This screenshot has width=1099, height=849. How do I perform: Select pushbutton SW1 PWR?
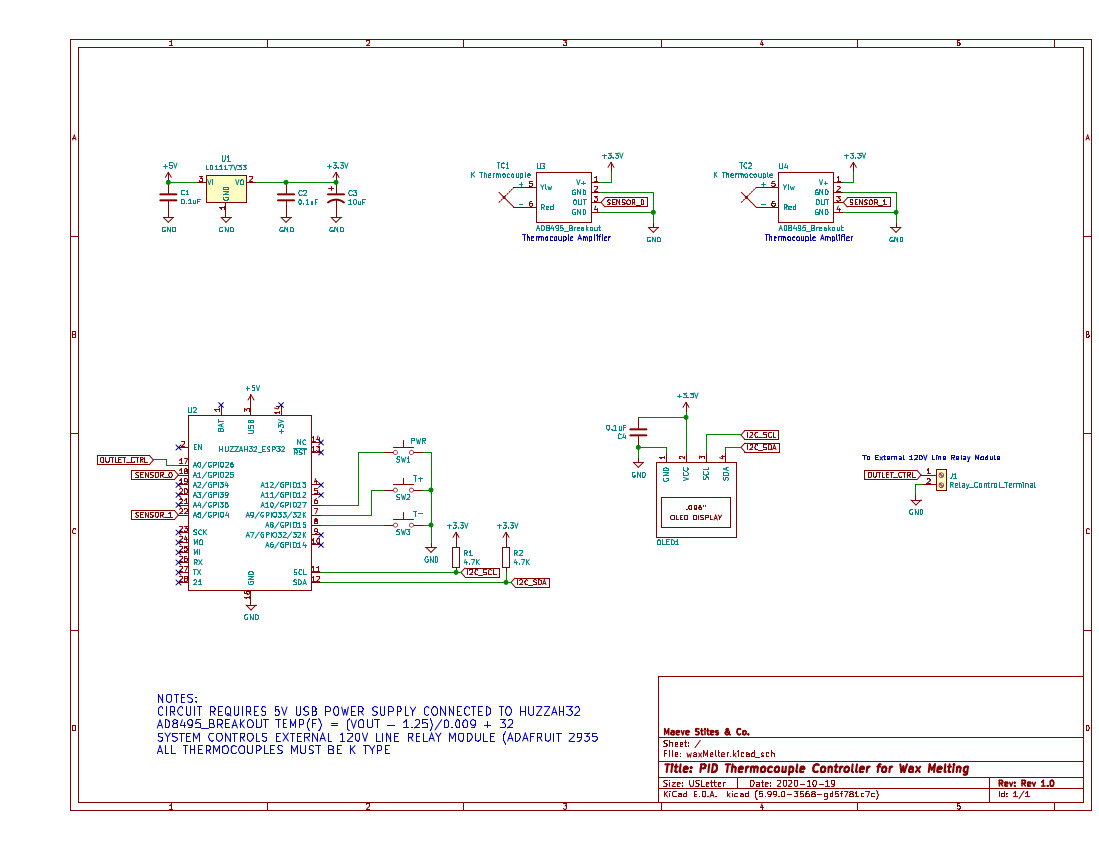[404, 451]
